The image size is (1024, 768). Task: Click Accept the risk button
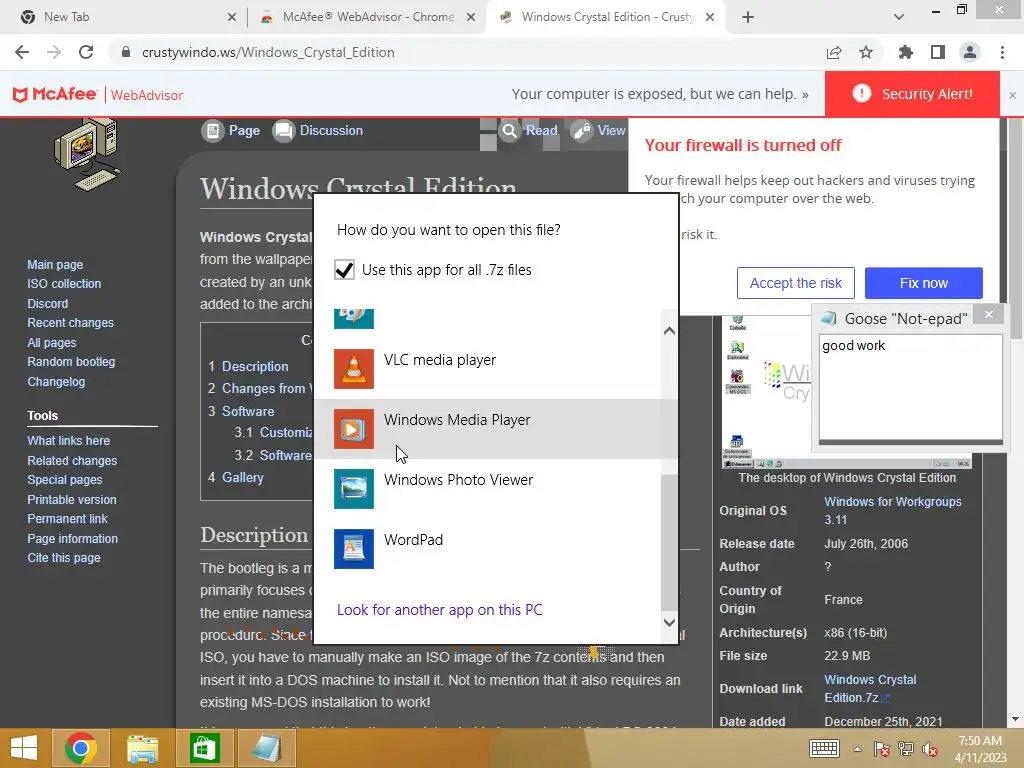click(795, 283)
